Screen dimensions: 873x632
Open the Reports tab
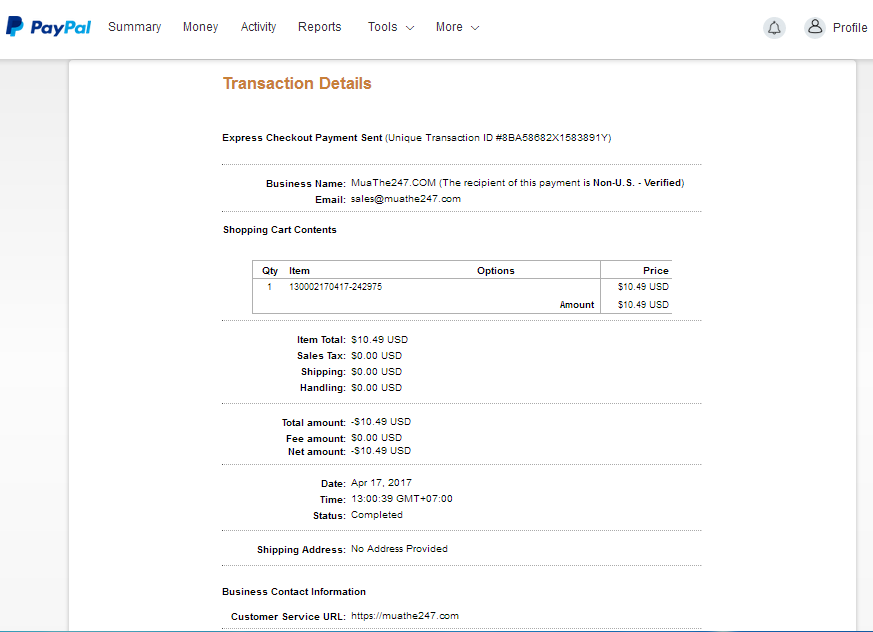[320, 27]
